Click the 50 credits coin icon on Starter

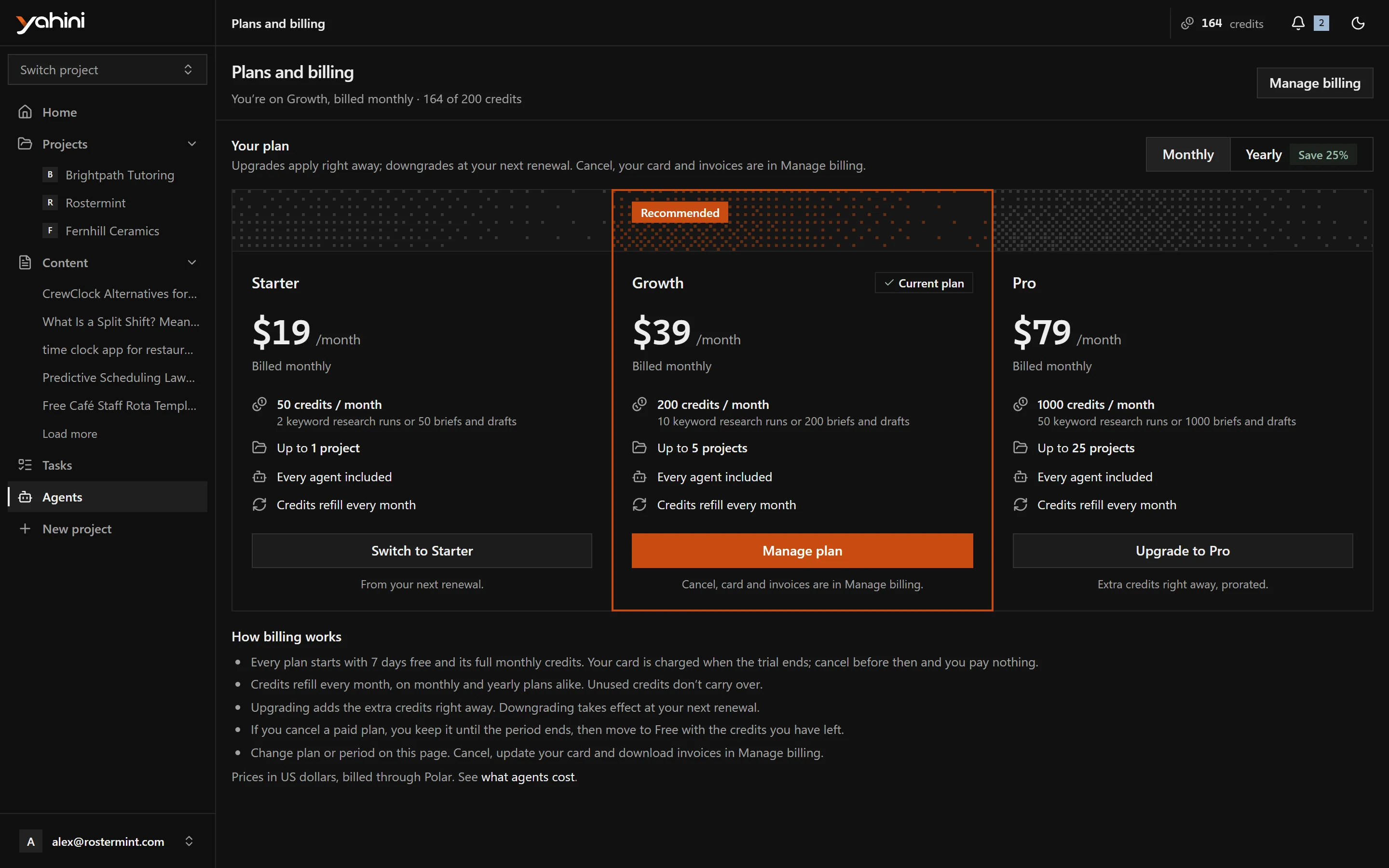pos(259,404)
